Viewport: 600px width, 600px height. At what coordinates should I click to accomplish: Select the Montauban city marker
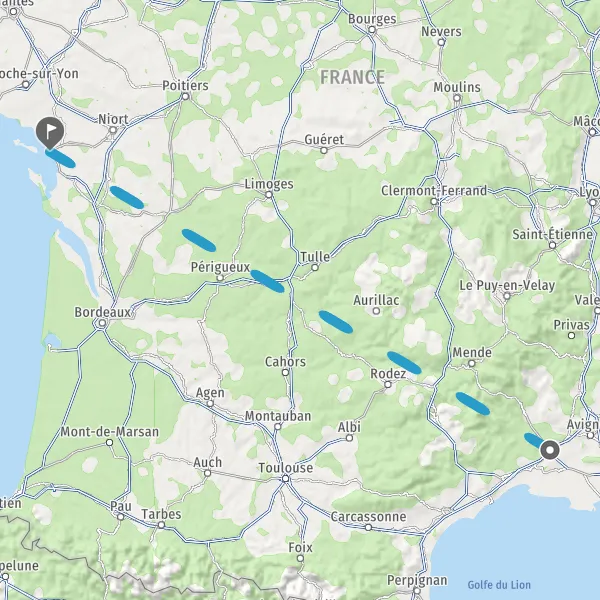tap(278, 427)
